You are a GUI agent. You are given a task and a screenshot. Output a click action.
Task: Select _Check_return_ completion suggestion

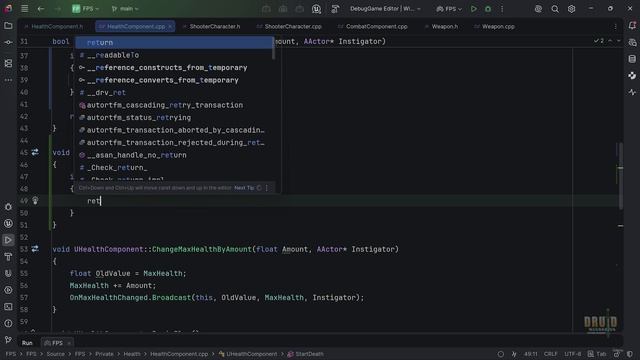[x=174, y=168]
